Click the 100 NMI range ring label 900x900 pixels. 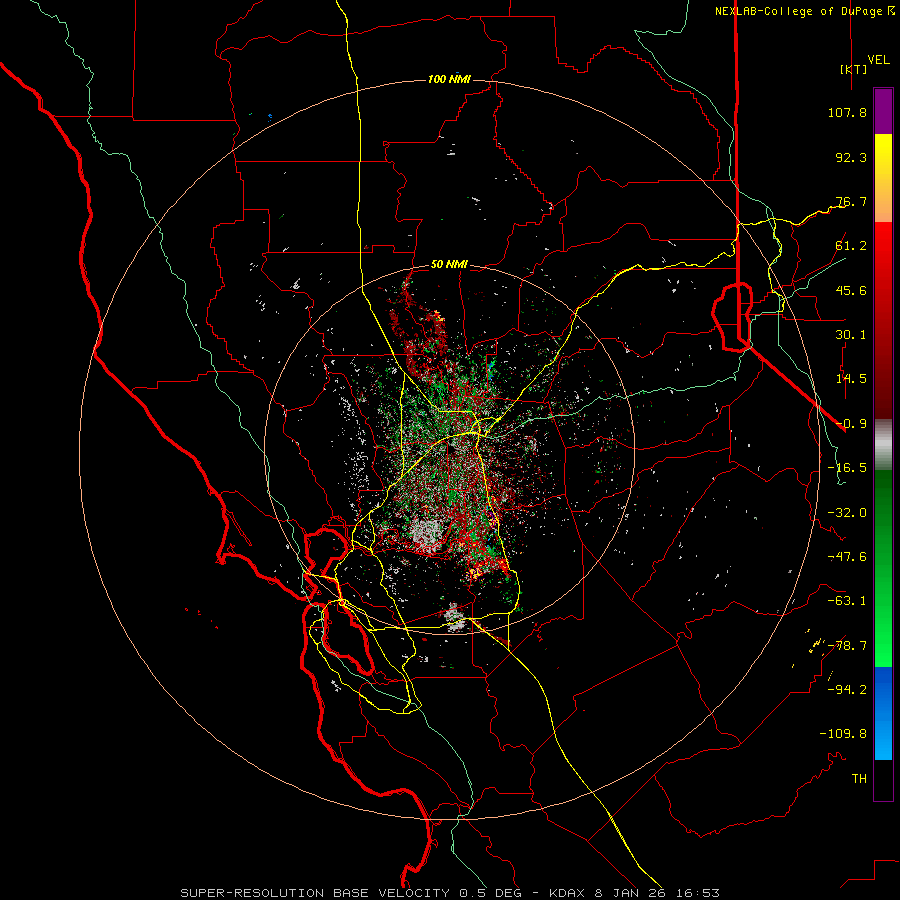click(x=449, y=79)
